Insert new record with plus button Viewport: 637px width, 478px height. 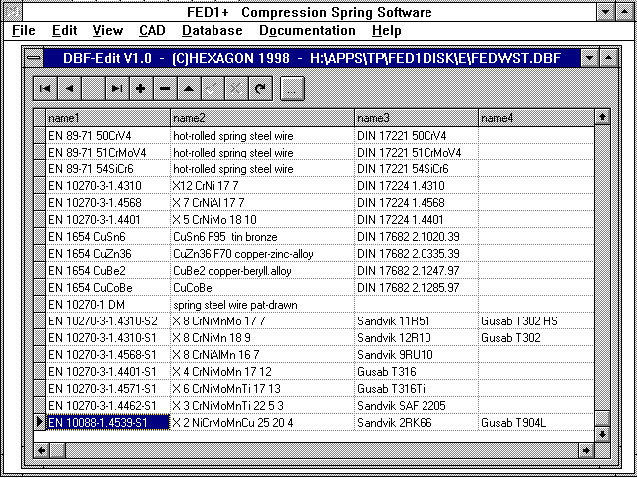(141, 88)
